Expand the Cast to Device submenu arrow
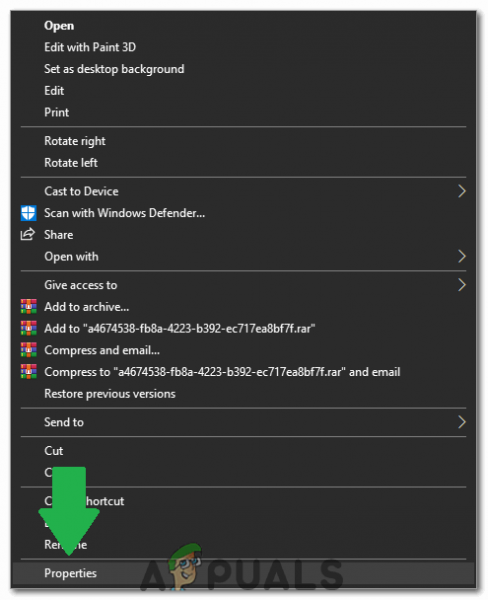This screenshot has width=488, height=600. point(462,191)
